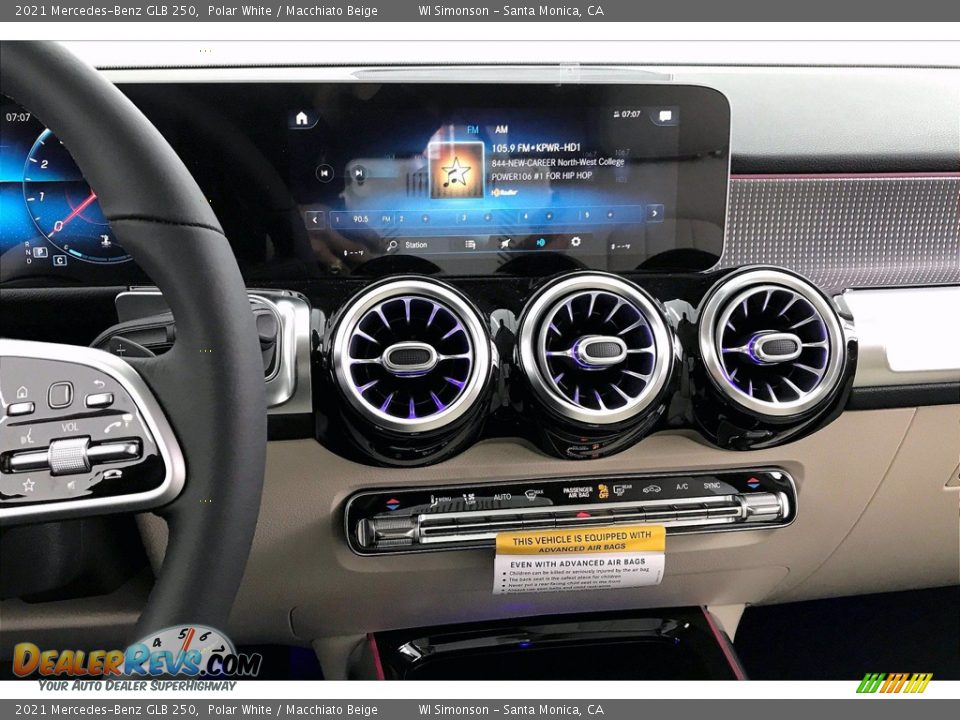Toggle the A/C switch
Image resolution: width=960 pixels, height=720 pixels.
pyautogui.click(x=682, y=487)
